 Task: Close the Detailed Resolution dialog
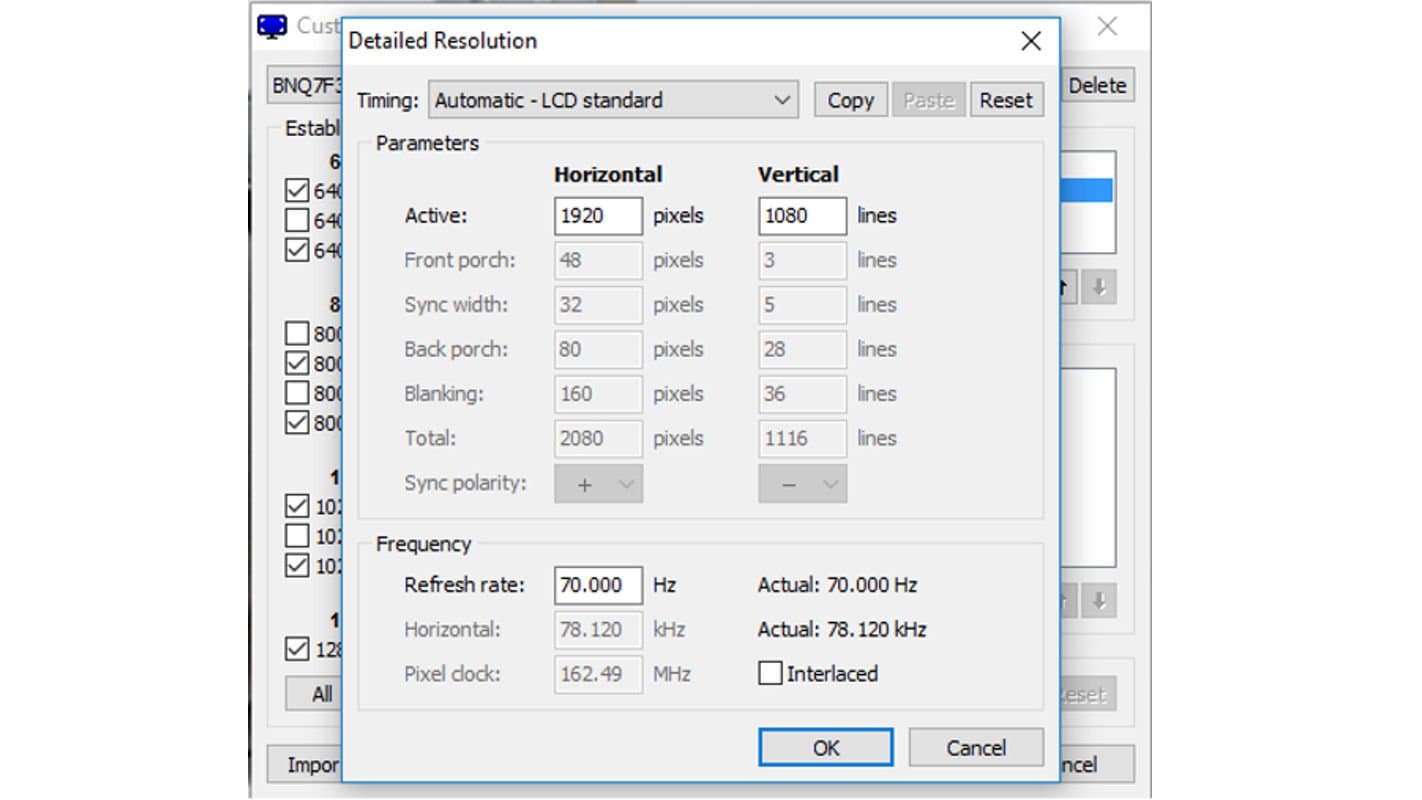click(x=1030, y=41)
